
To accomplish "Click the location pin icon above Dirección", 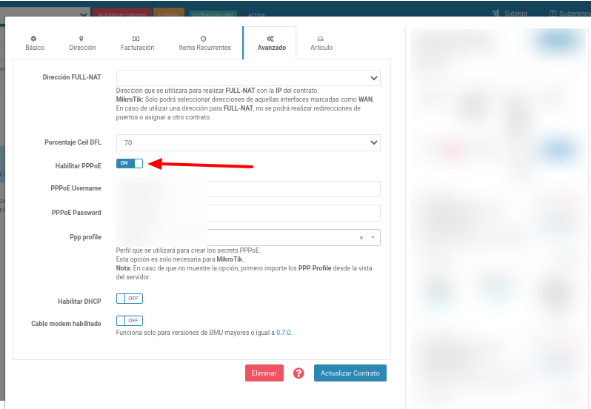I will click(x=81, y=38).
